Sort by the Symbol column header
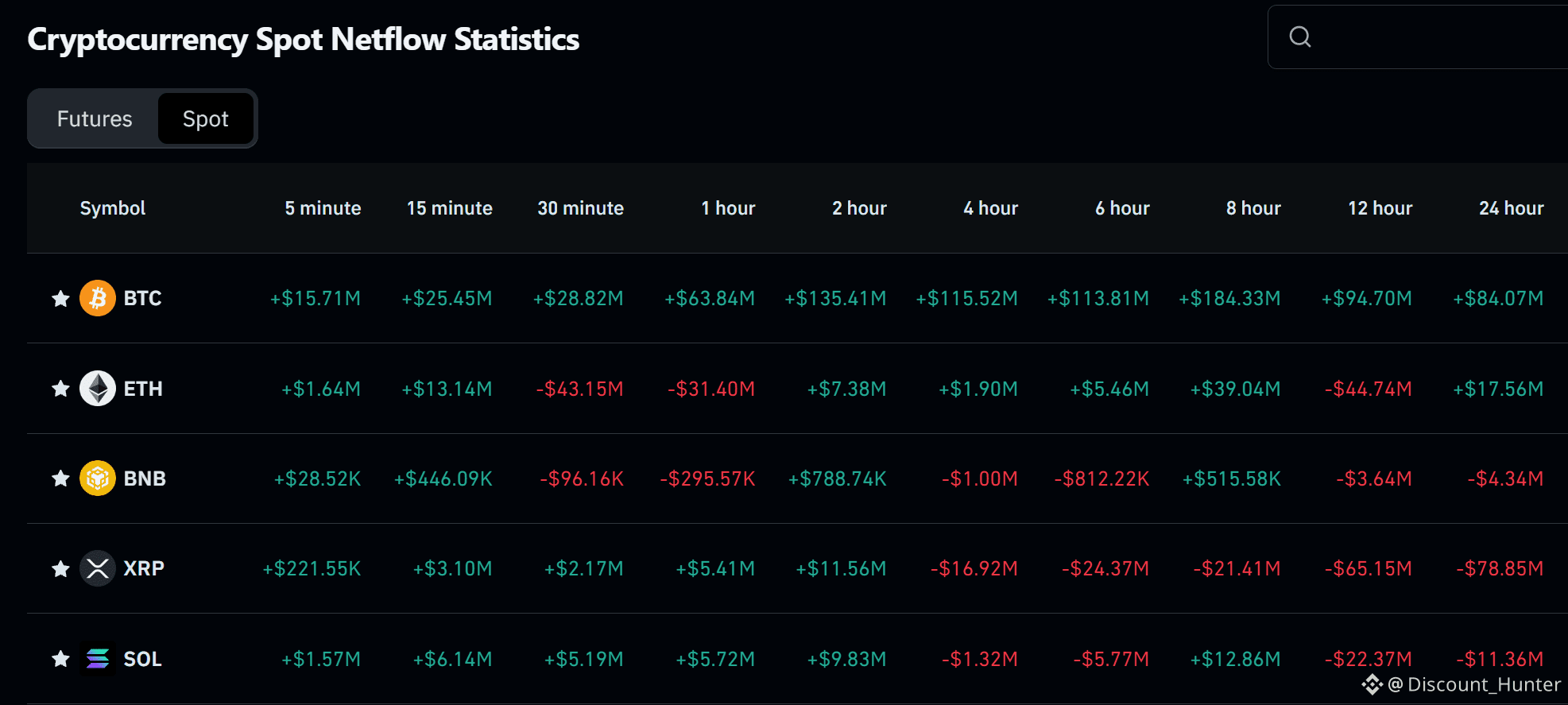This screenshot has height=705, width=1568. pos(113,208)
